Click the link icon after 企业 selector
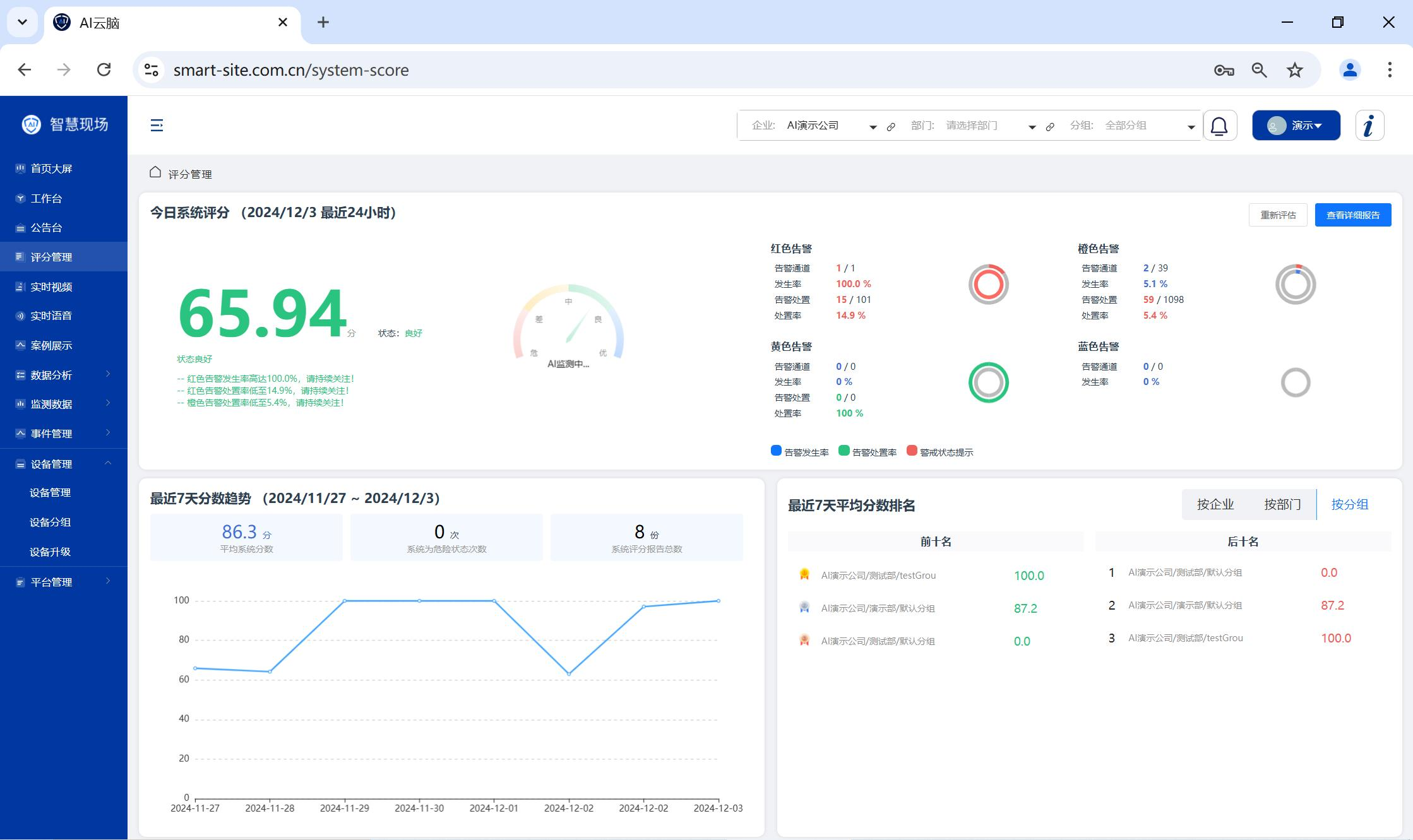The width and height of the screenshot is (1413, 840). [891, 127]
